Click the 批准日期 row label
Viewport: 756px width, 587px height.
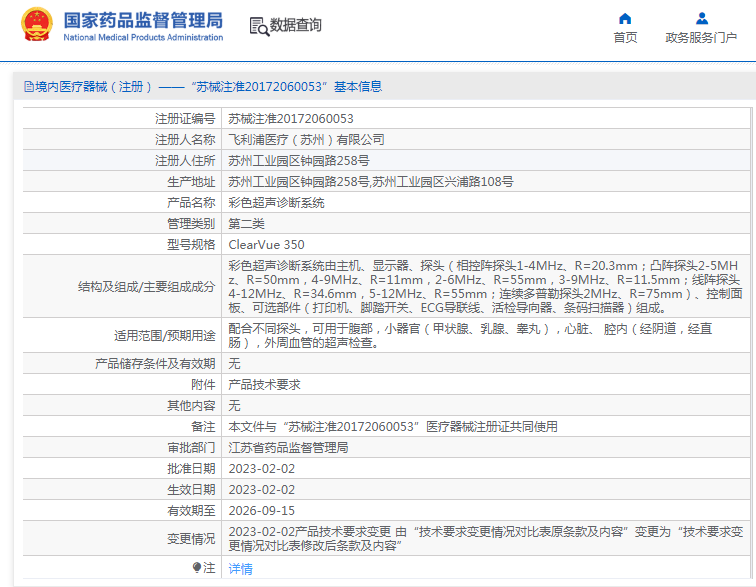pyautogui.click(x=191, y=469)
